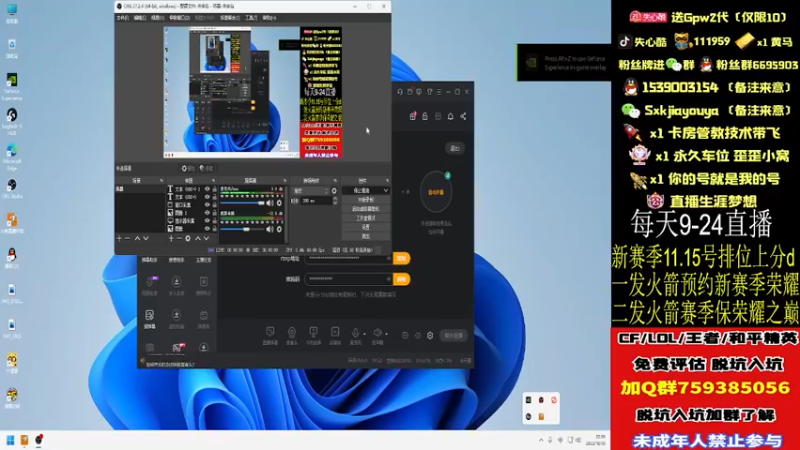This screenshot has width=800, height=450.
Task: Move scene down in Scenes dock
Action: pyautogui.click(x=145, y=238)
